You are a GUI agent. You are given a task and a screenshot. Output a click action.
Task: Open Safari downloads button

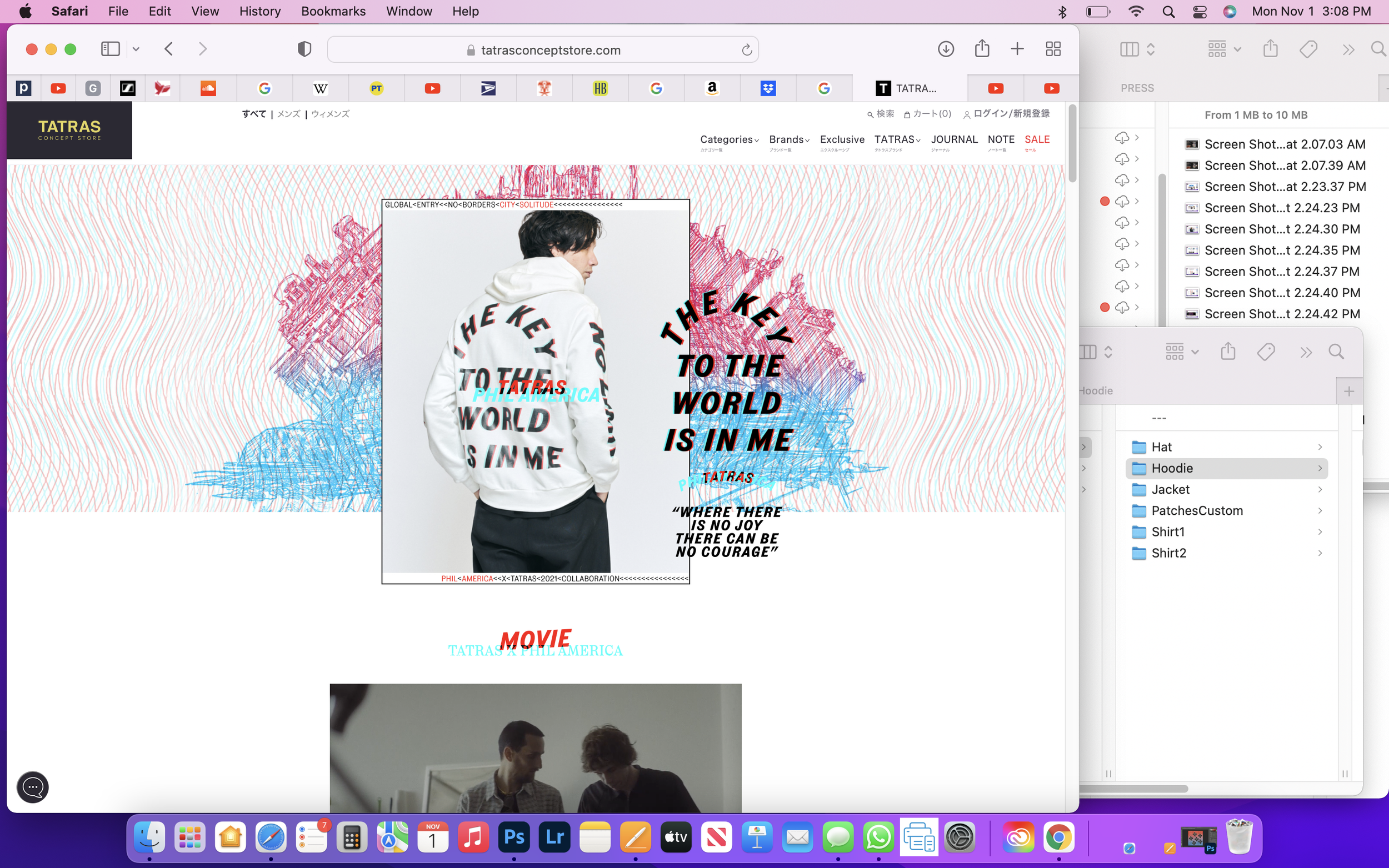[946, 49]
